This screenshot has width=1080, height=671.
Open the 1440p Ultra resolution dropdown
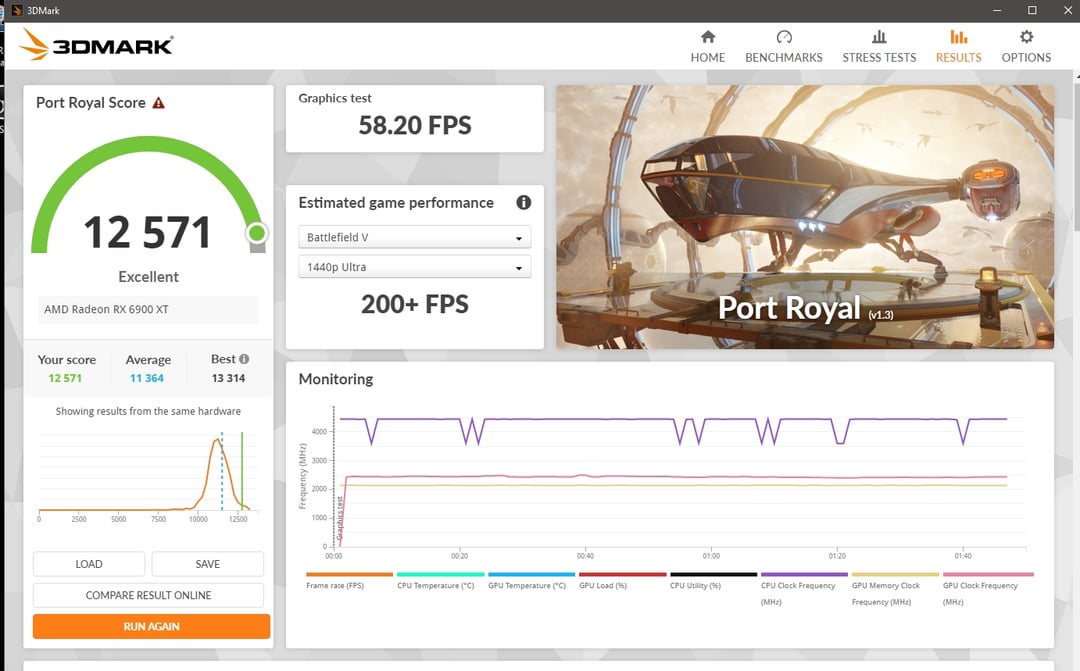click(x=415, y=267)
